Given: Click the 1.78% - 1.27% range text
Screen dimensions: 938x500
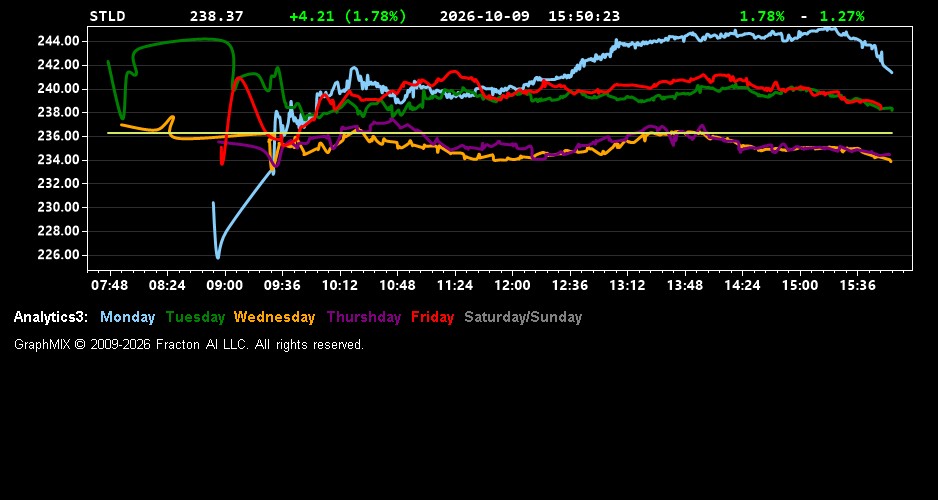Looking at the screenshot, I should (x=802, y=17).
